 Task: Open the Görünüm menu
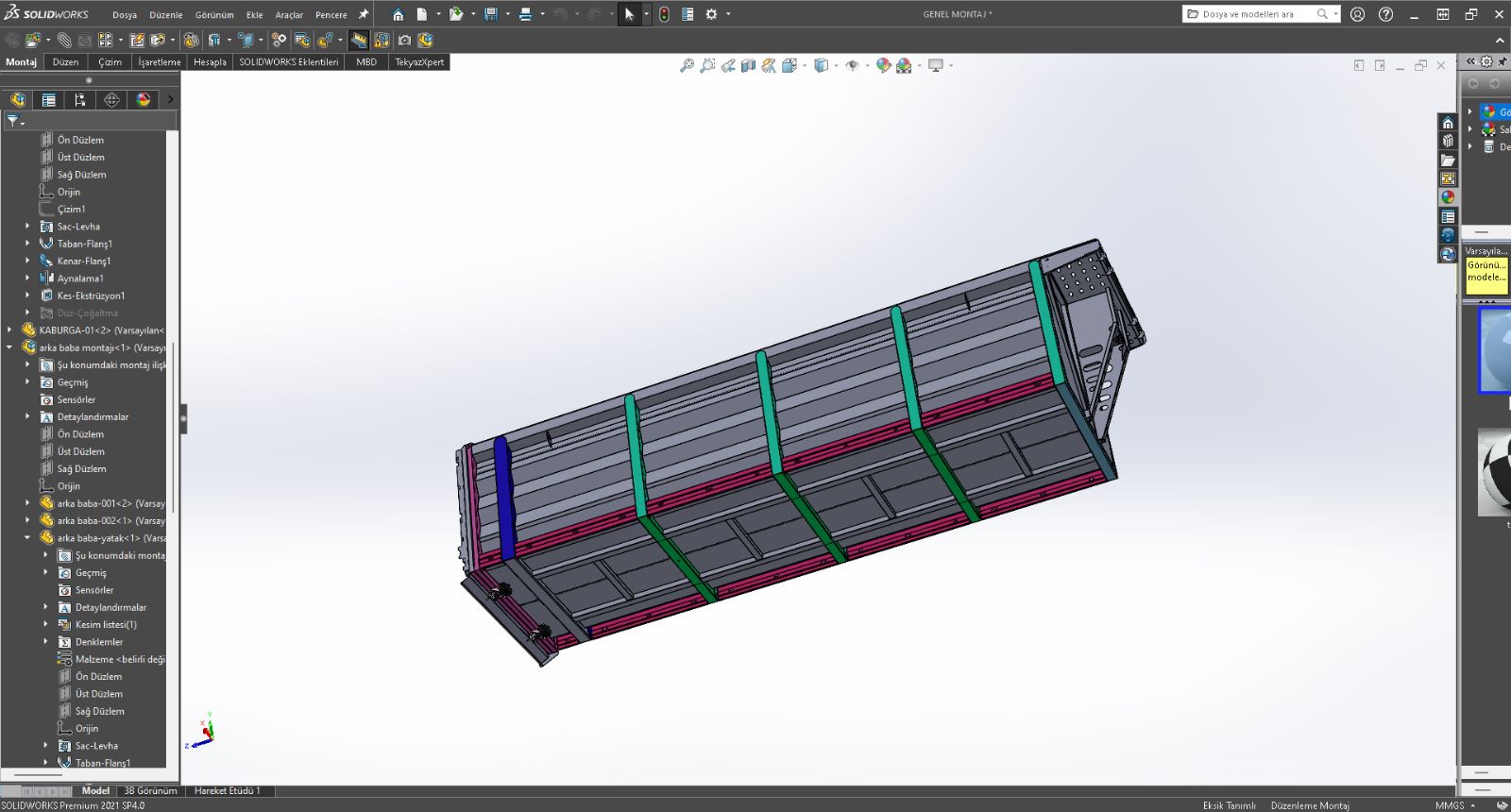pyautogui.click(x=214, y=15)
